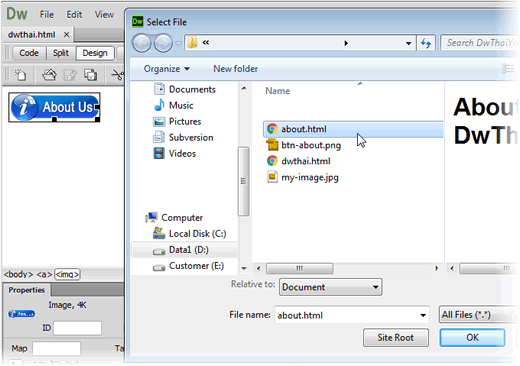Click the navigation pane vertical scrollbar thumb
Screen dimensions: 520x366
pos(244,181)
